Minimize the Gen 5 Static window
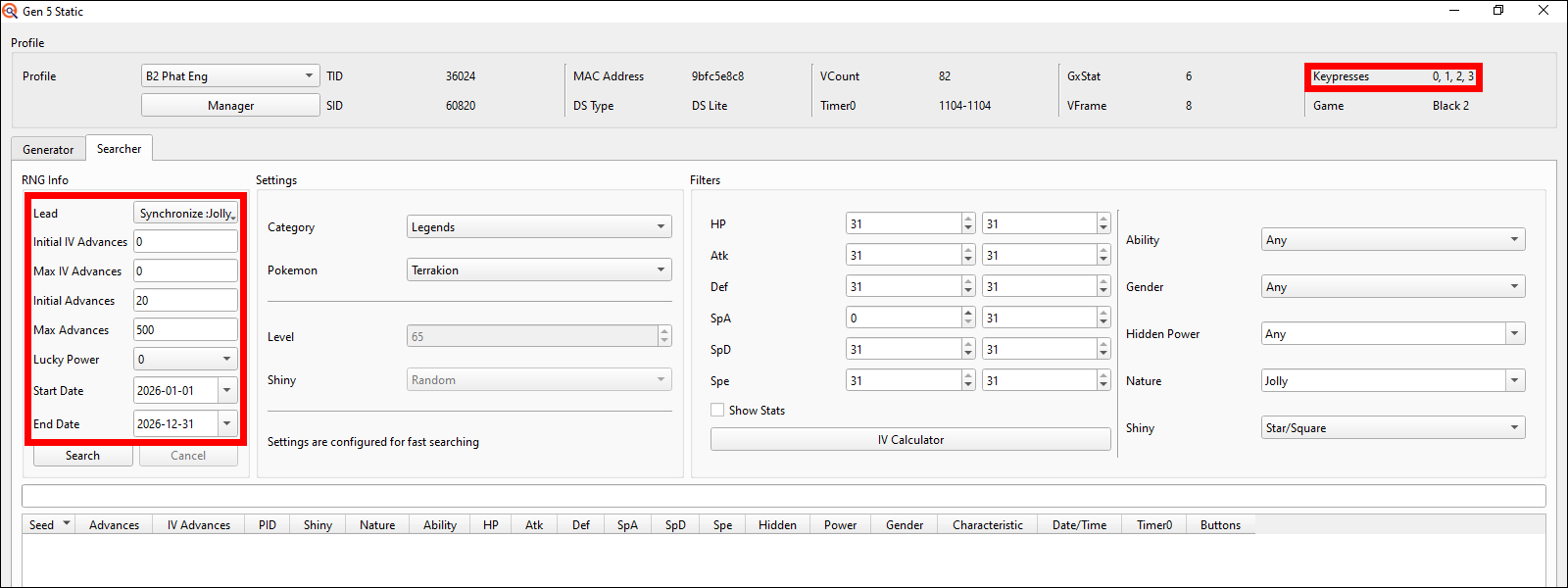This screenshot has width=1568, height=588. [1453, 10]
